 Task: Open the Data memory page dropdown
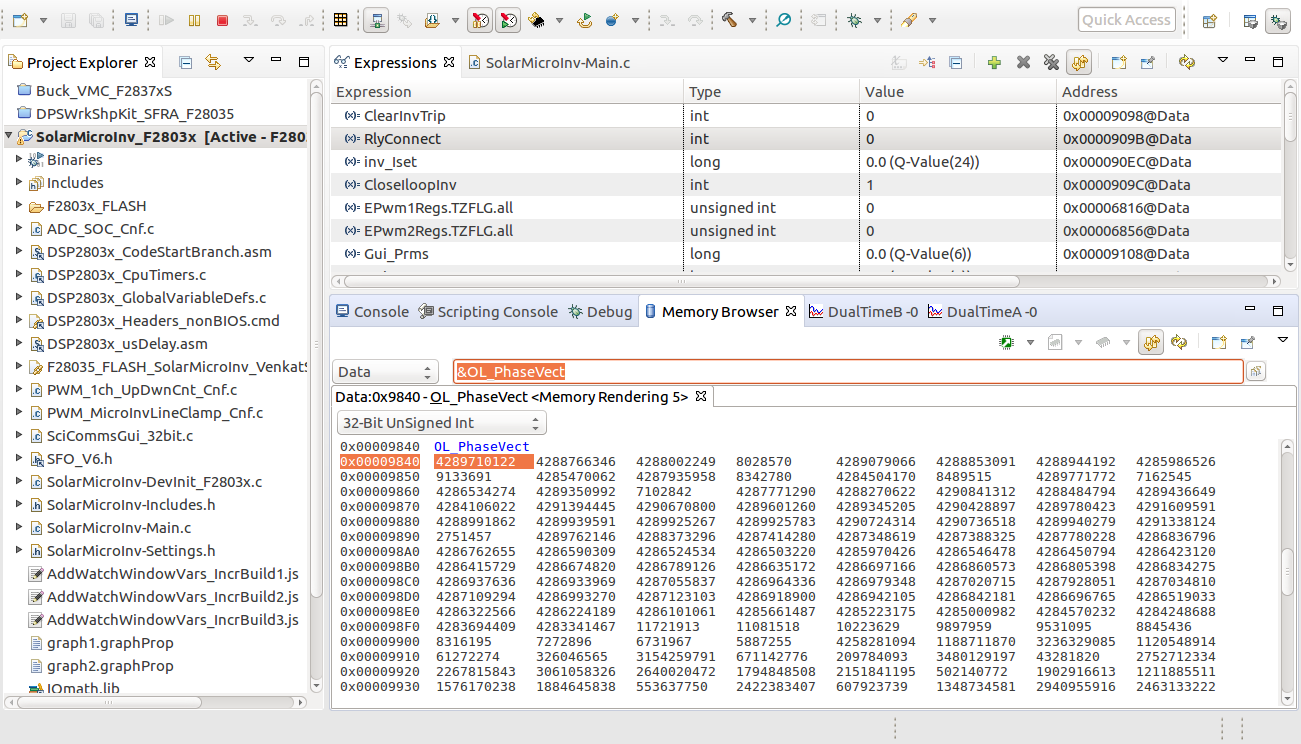click(385, 372)
